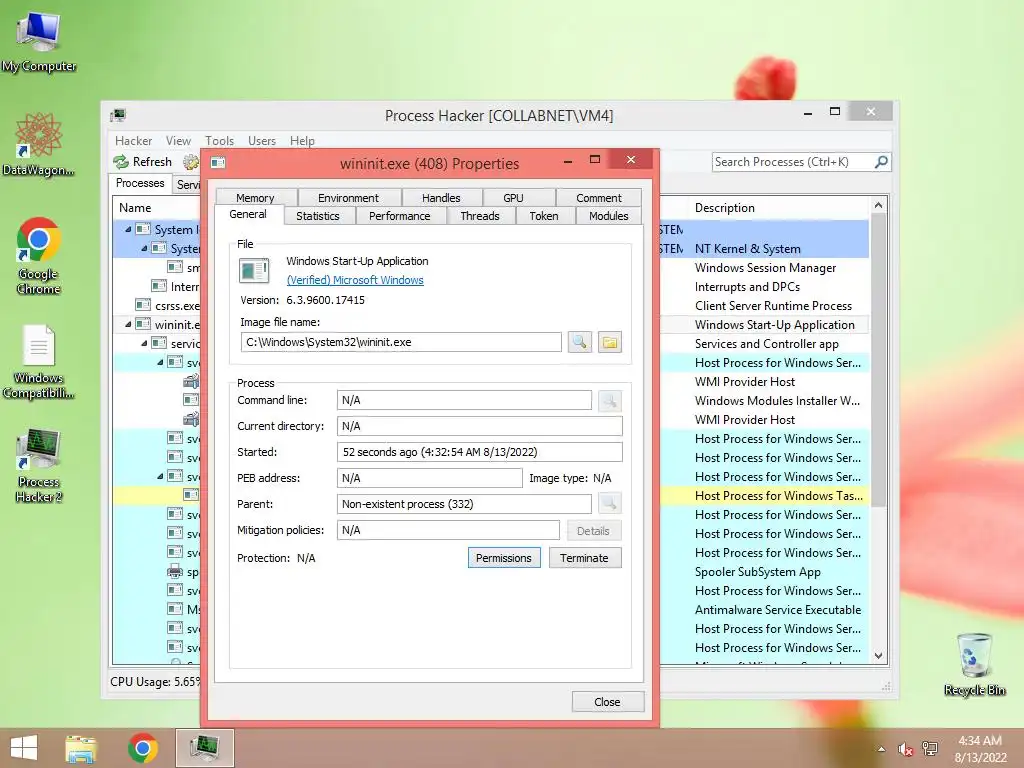The height and width of the screenshot is (768, 1024).
Task: Click the greyed-out parent process inspect button
Action: tap(609, 504)
